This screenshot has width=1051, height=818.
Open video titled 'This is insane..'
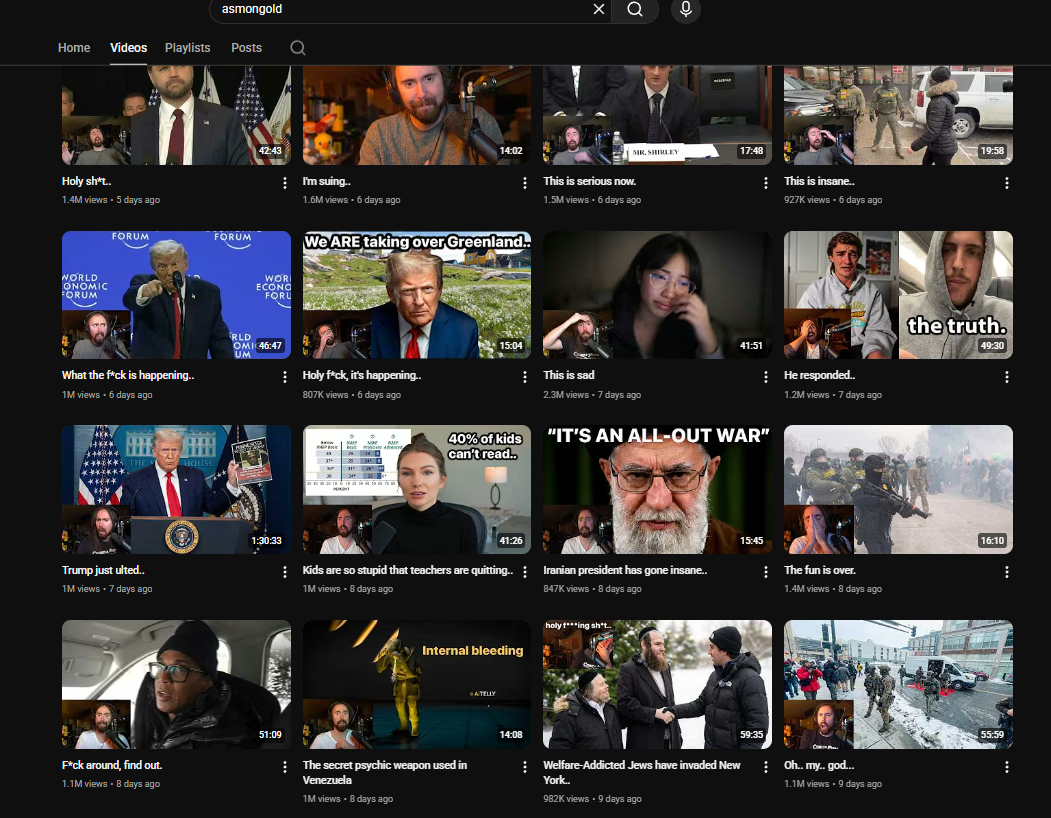point(819,181)
